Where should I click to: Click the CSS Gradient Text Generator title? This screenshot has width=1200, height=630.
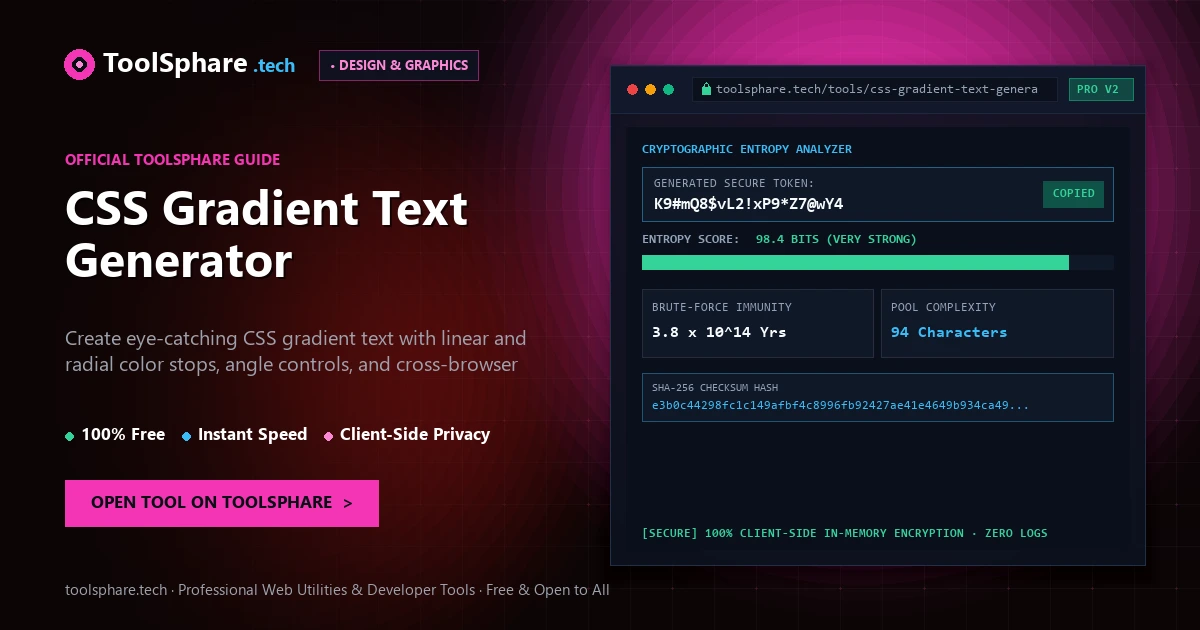pyautogui.click(x=266, y=235)
